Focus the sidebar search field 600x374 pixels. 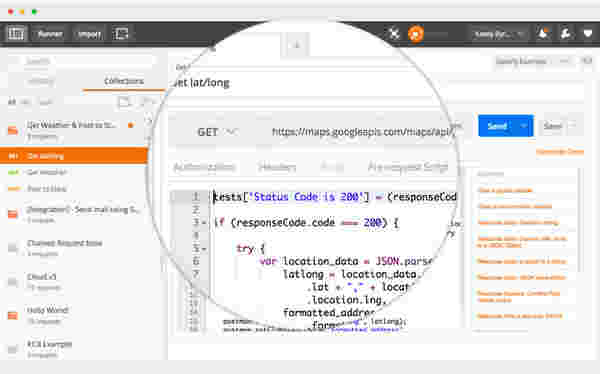pyautogui.click(x=82, y=61)
